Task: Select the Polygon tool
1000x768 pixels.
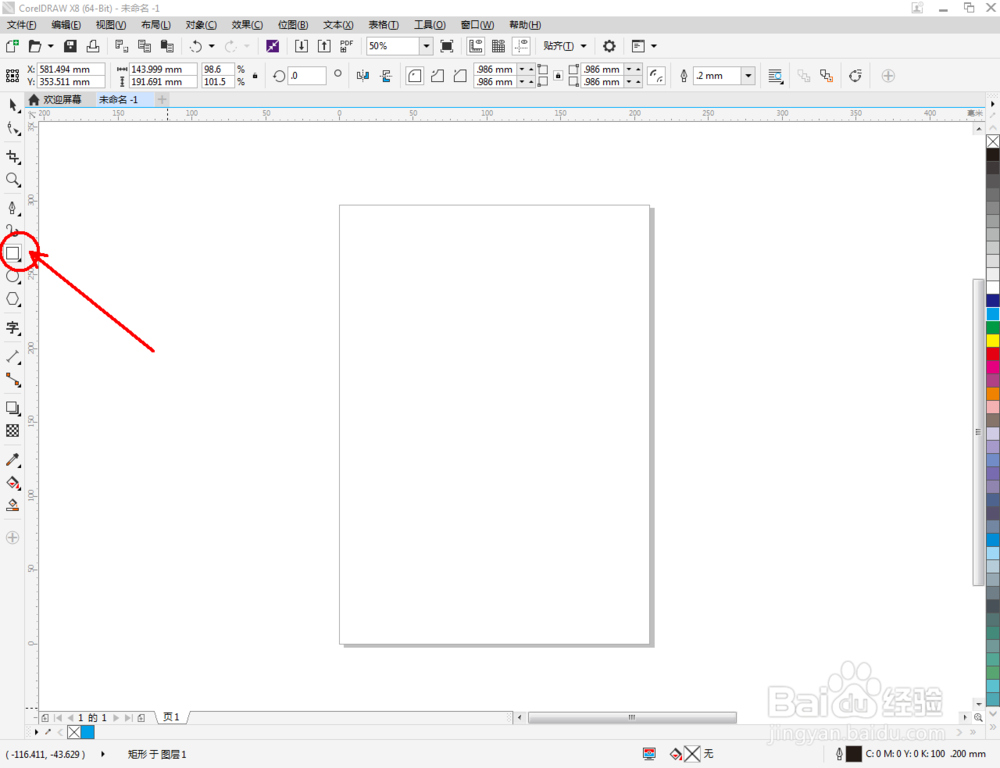Action: [x=12, y=299]
